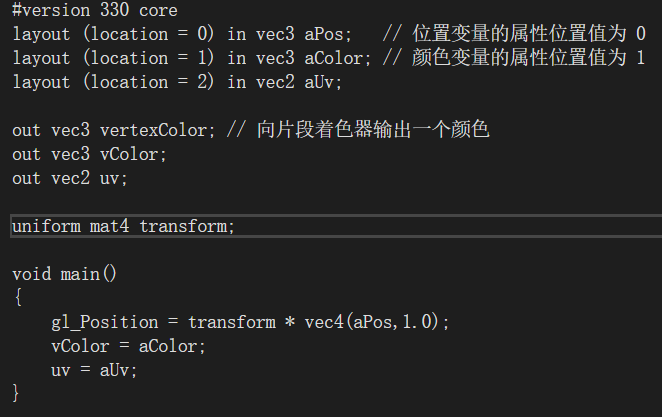Screen dimensions: 662x417
Task: Click the opening curly brace of main
Action: (x=18, y=298)
